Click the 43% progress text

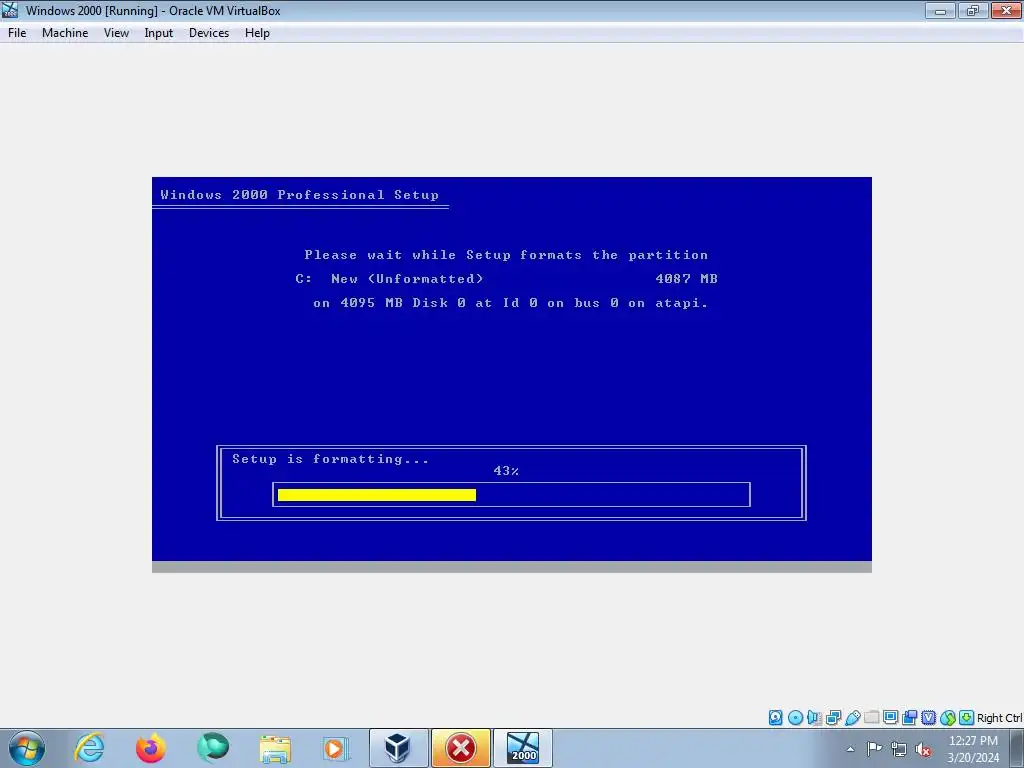(x=506, y=471)
